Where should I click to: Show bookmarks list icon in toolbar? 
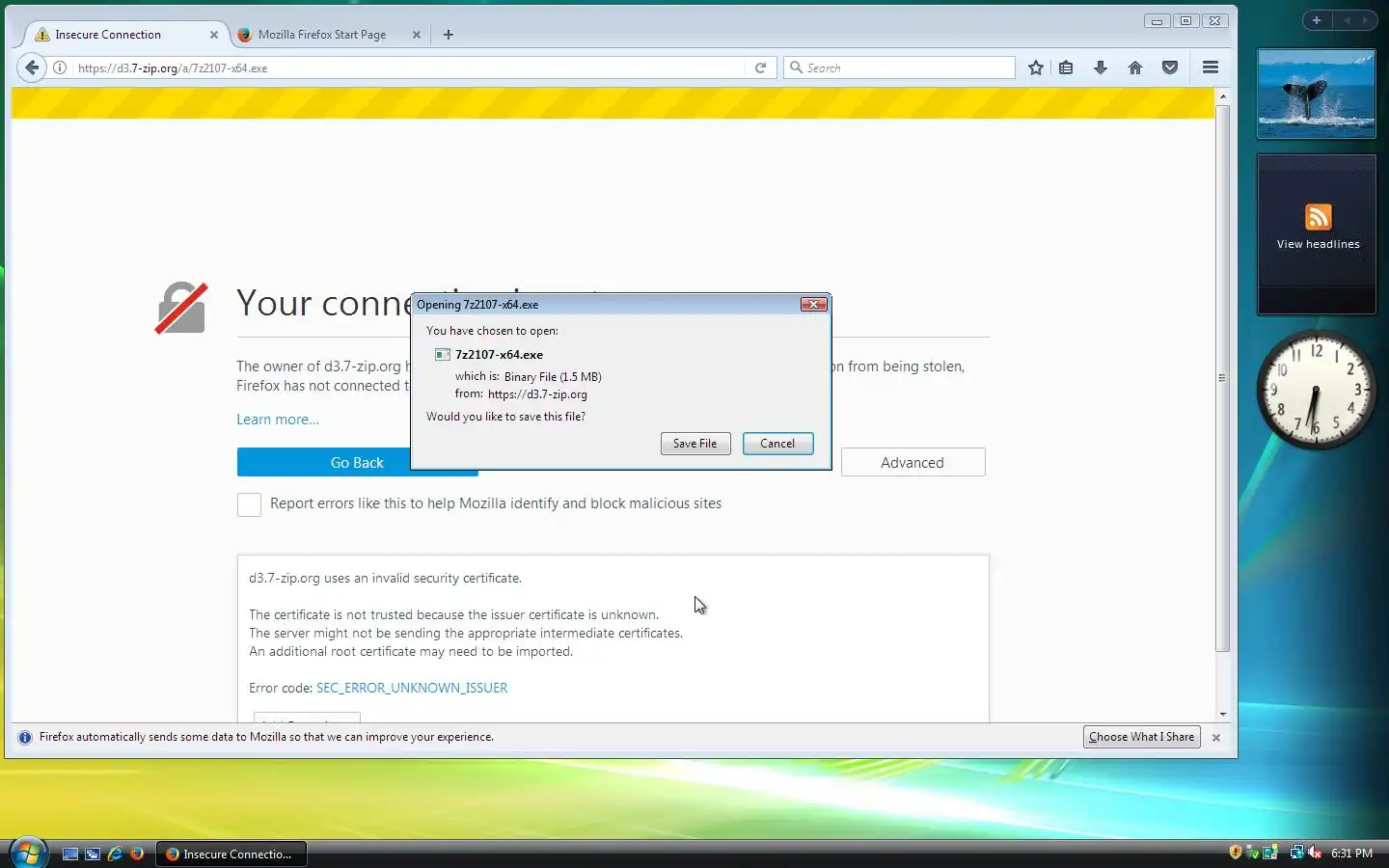(1066, 68)
